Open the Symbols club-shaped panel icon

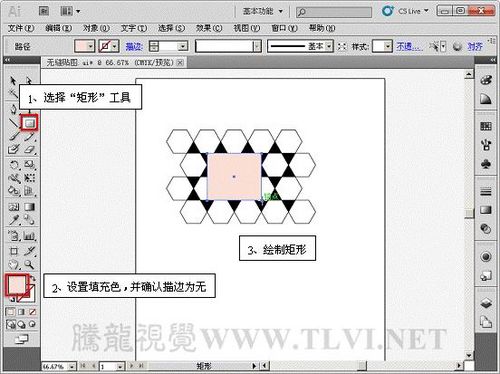click(486, 164)
